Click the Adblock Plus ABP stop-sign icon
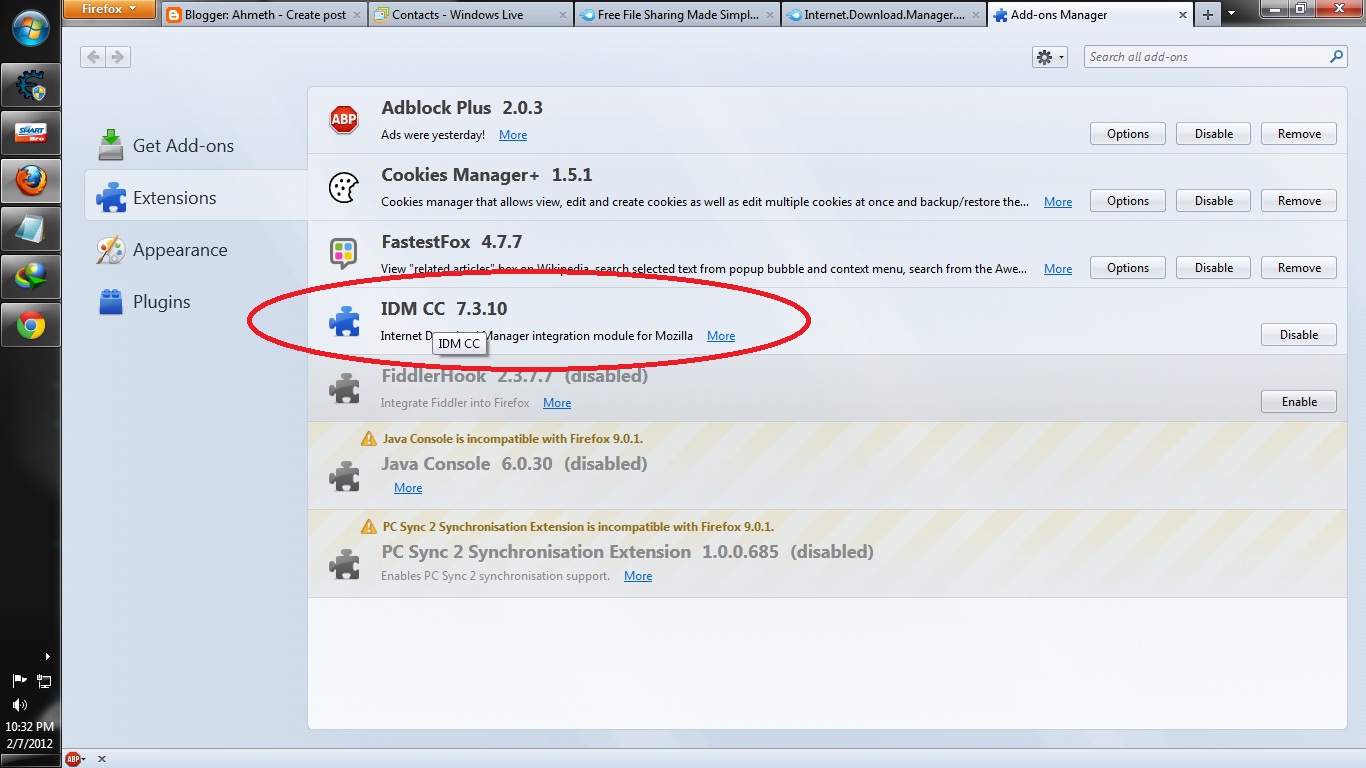This screenshot has width=1366, height=768. pos(344,120)
